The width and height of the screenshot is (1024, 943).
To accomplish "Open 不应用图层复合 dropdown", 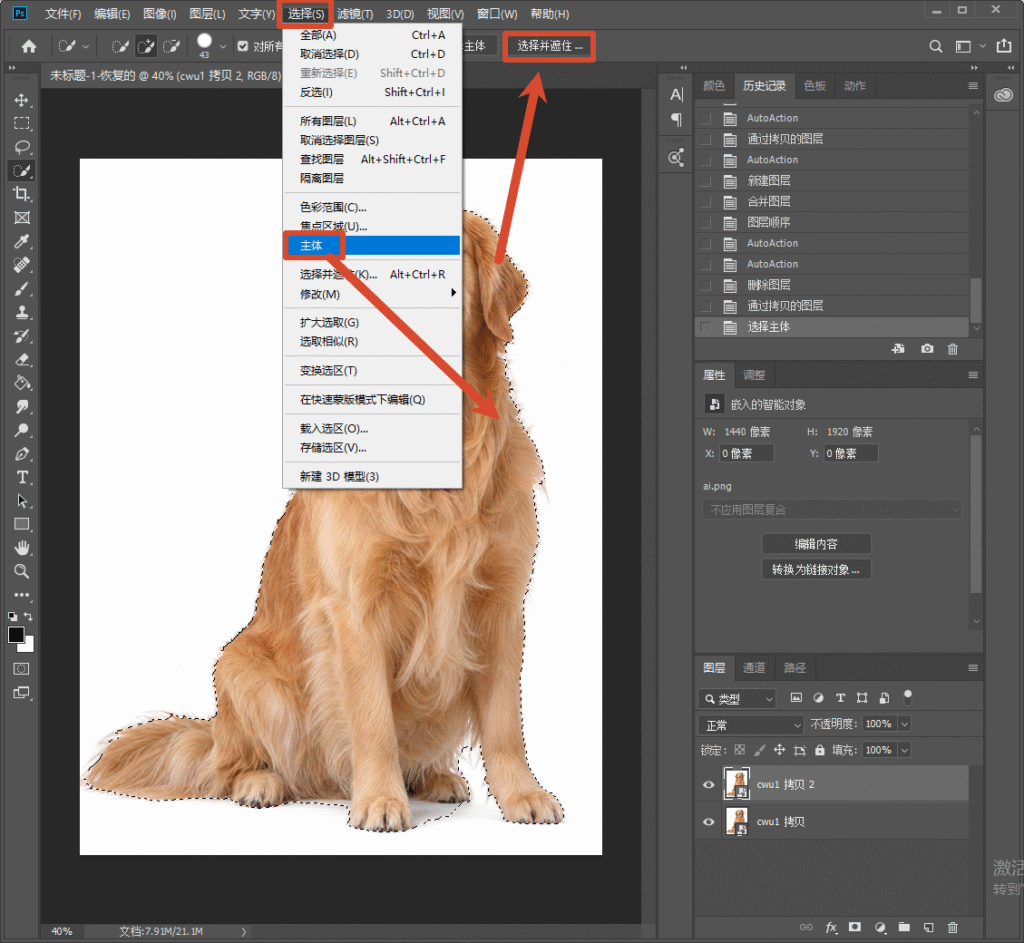I will point(831,509).
